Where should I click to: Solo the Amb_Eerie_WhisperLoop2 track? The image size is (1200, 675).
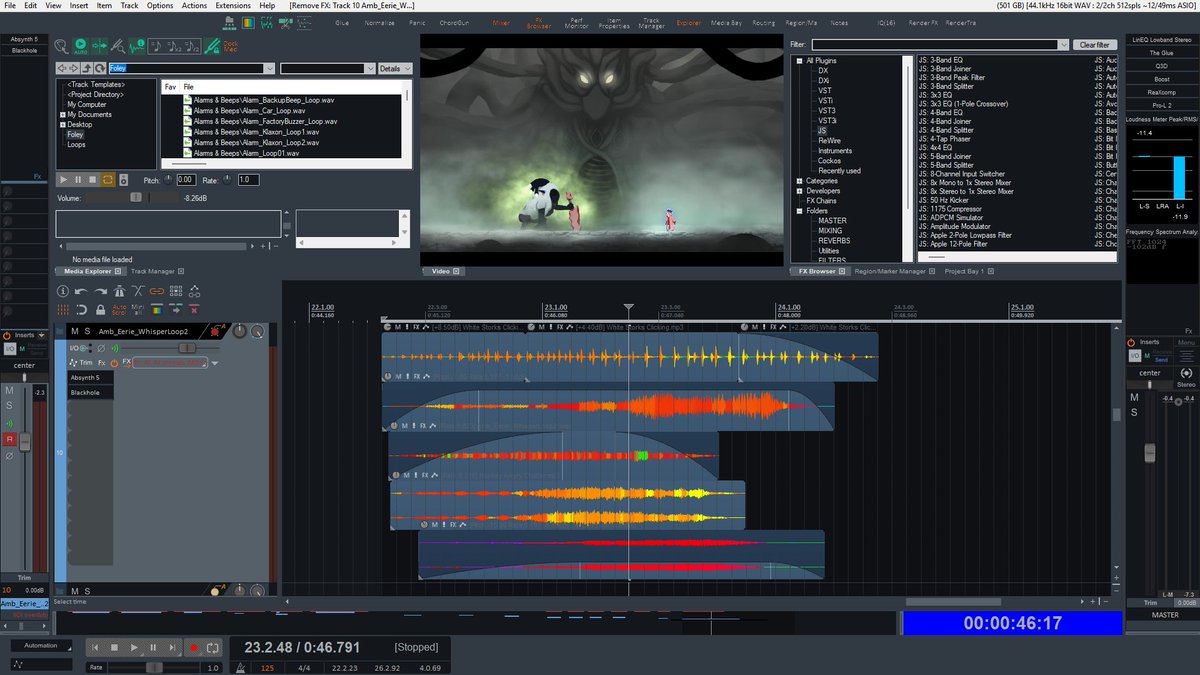[x=87, y=331]
